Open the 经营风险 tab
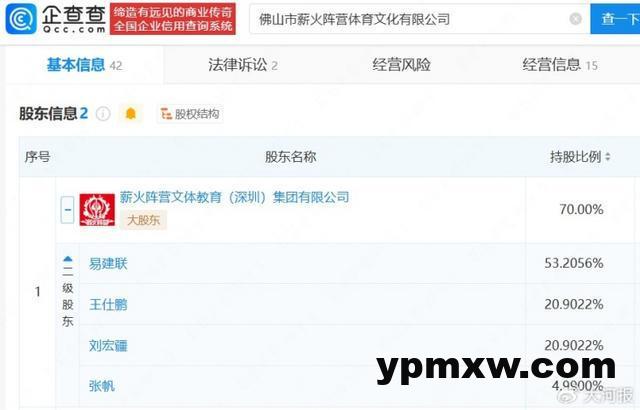The image size is (640, 410). 401,65
